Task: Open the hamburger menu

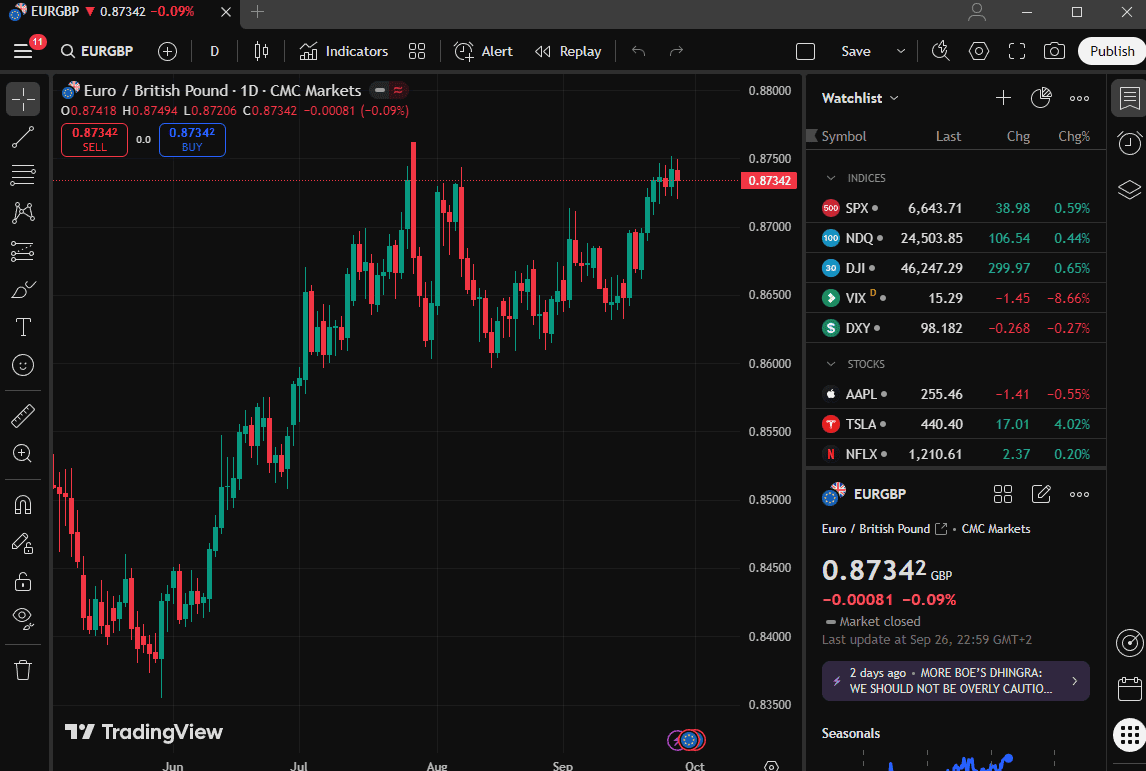Action: click(25, 51)
